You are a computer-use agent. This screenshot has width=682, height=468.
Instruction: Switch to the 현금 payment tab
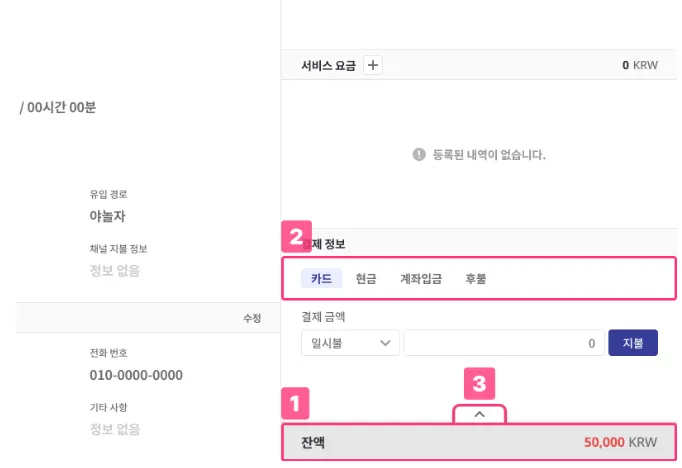(366, 279)
